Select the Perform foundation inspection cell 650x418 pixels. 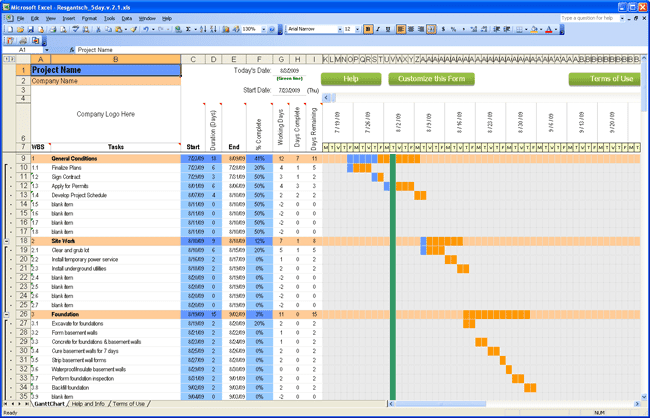pos(116,379)
